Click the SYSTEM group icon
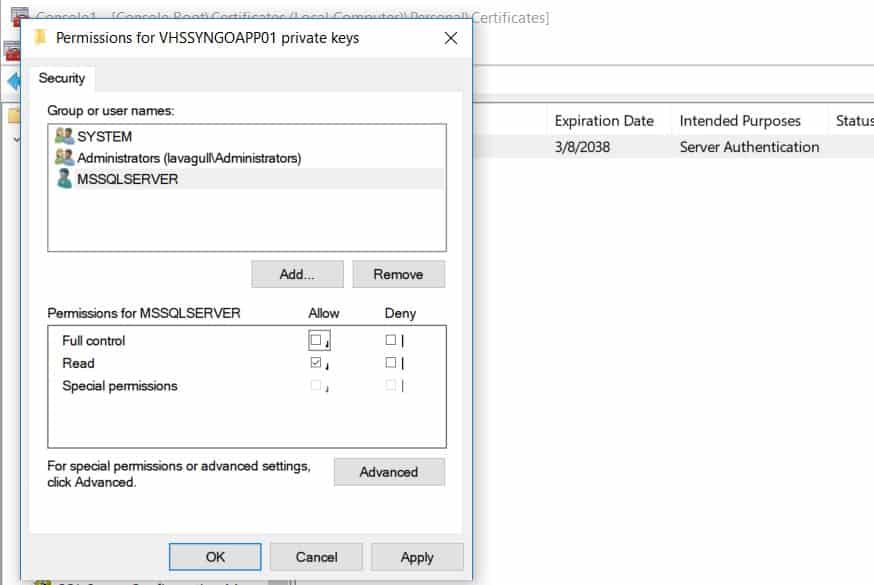The width and height of the screenshot is (874, 585). coord(64,136)
